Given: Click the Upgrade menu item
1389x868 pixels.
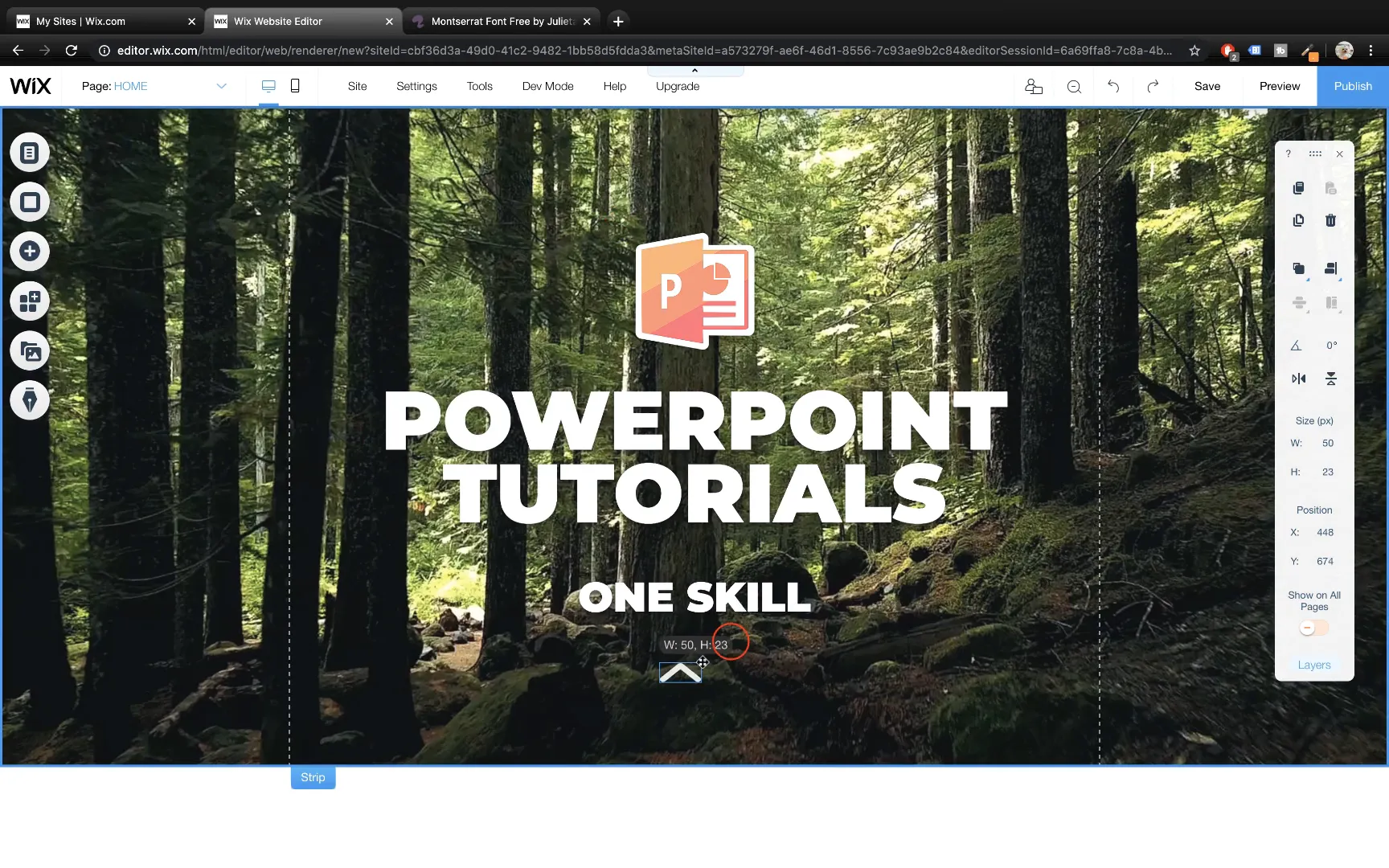Looking at the screenshot, I should point(677,86).
